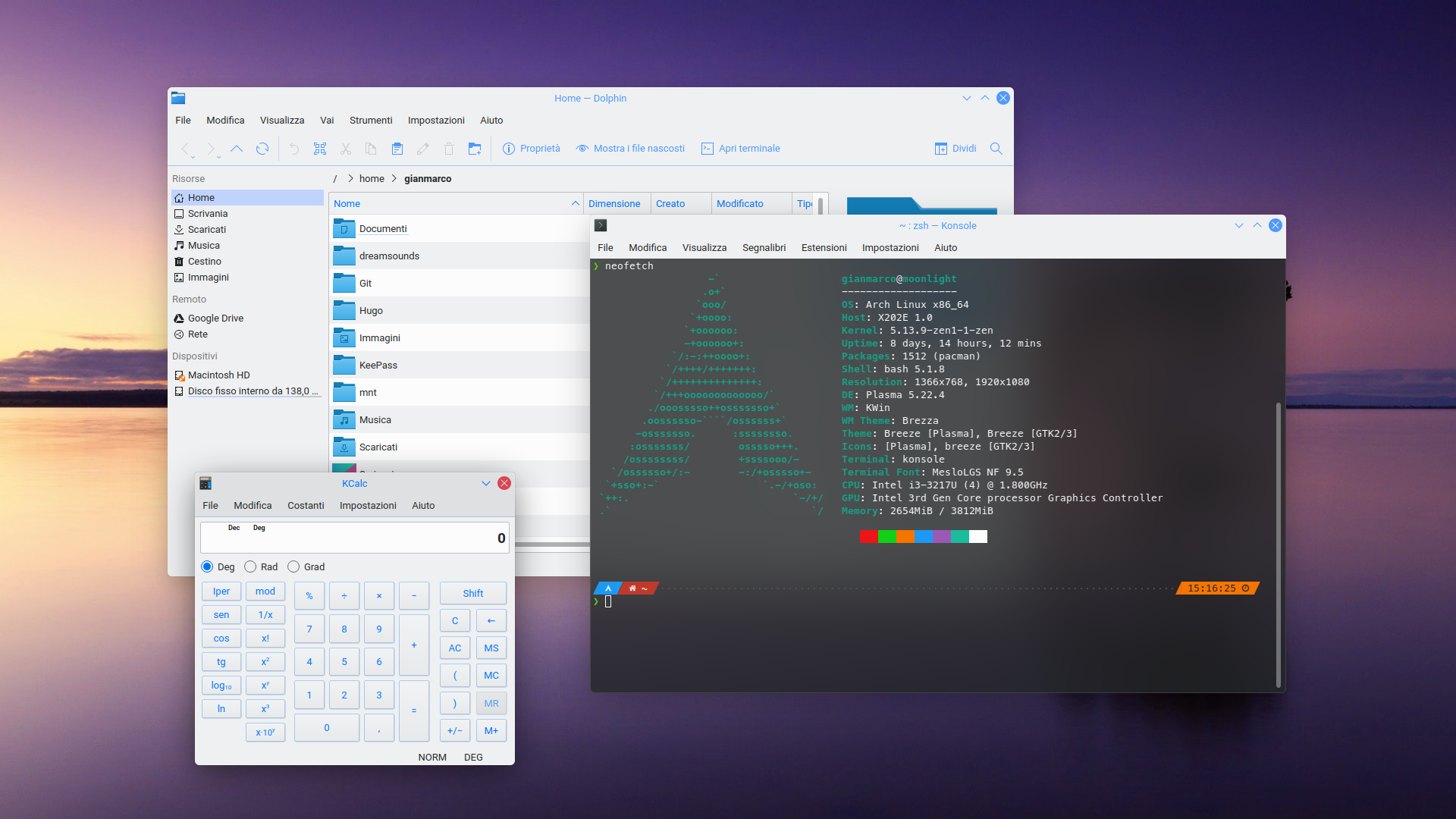The image size is (1456, 819).
Task: Sort by Creato column header
Action: point(681,203)
